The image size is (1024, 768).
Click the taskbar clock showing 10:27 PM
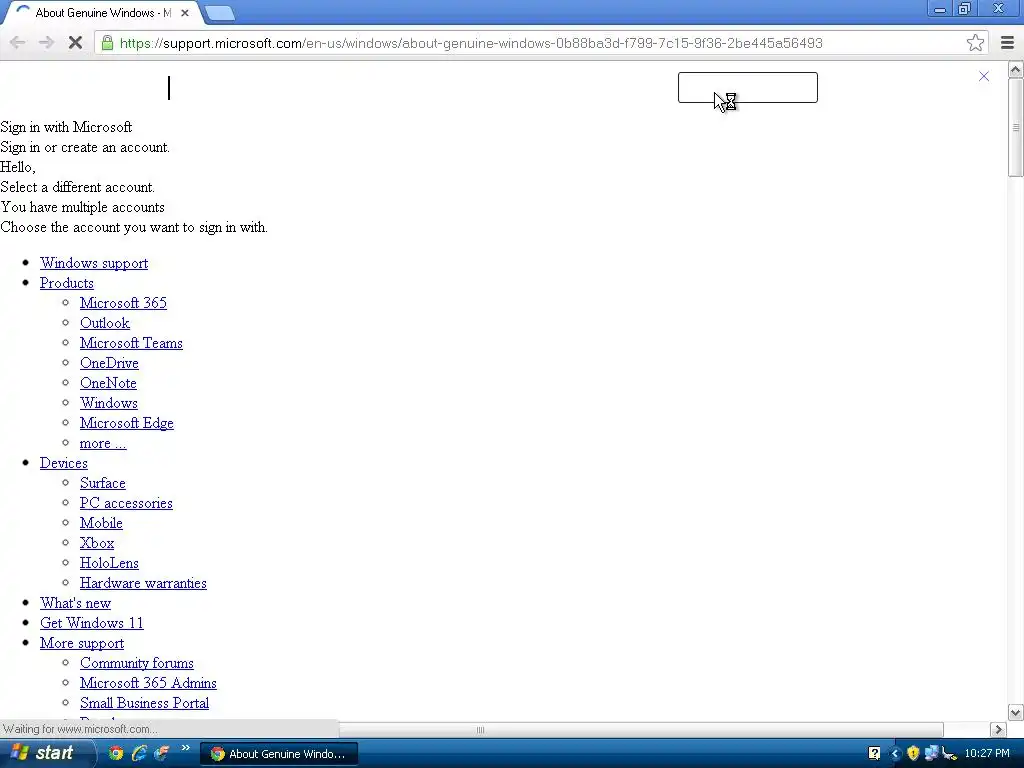pos(987,754)
